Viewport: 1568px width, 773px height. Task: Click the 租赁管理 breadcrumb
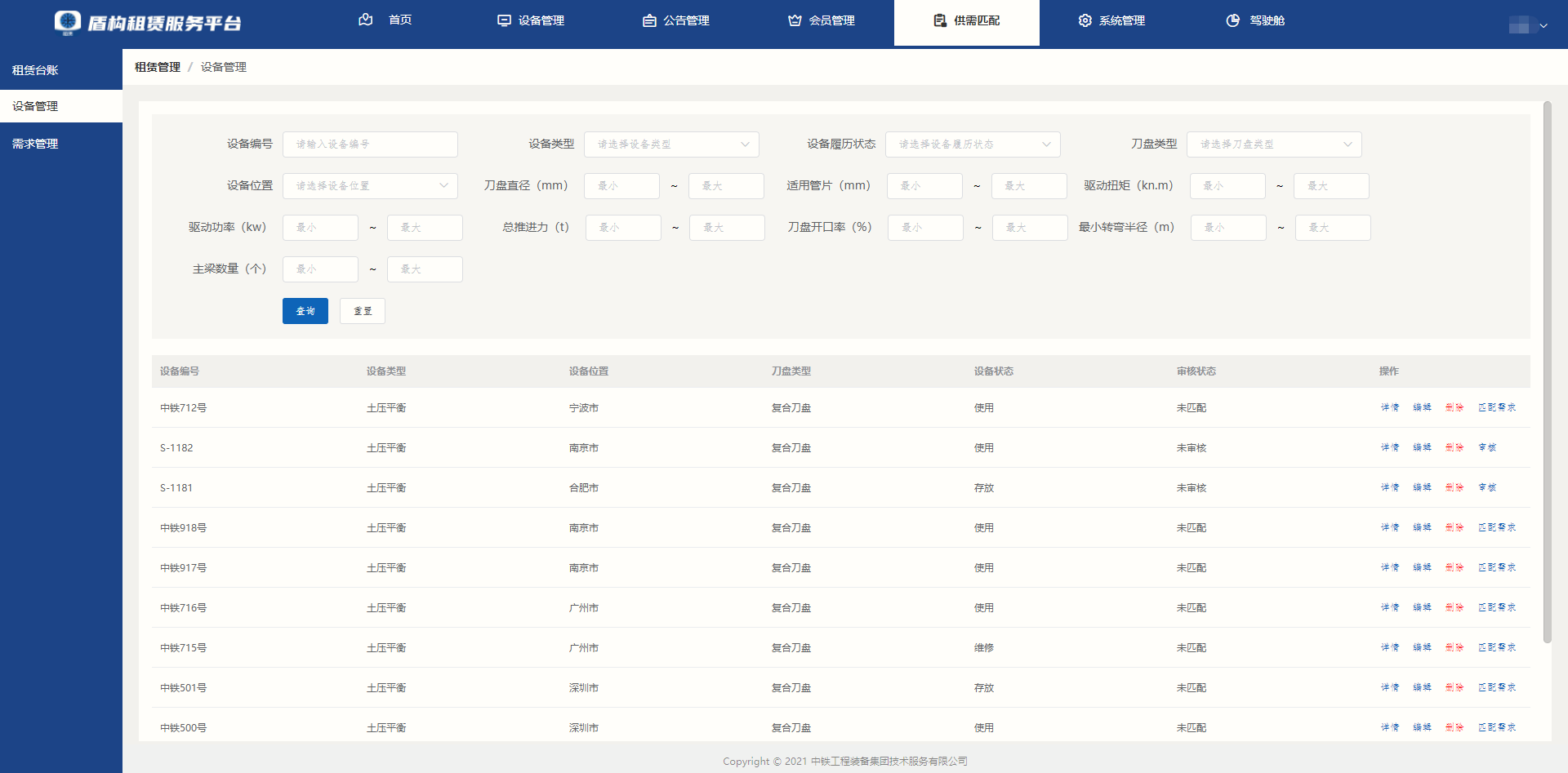pyautogui.click(x=158, y=67)
